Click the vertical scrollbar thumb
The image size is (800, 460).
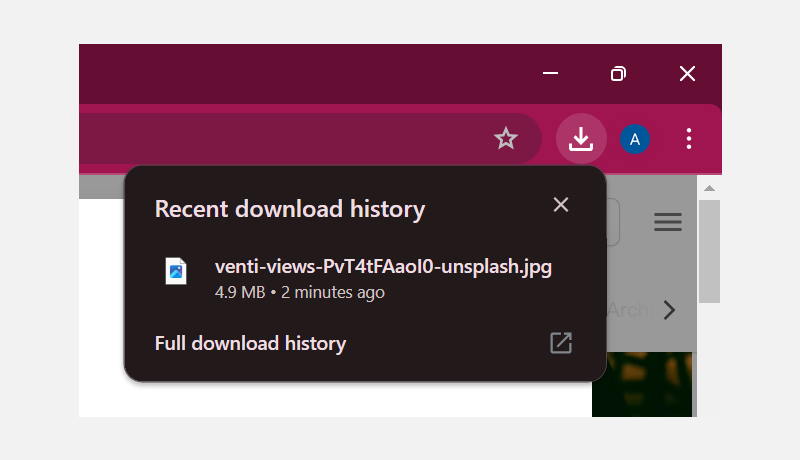pyautogui.click(x=709, y=251)
